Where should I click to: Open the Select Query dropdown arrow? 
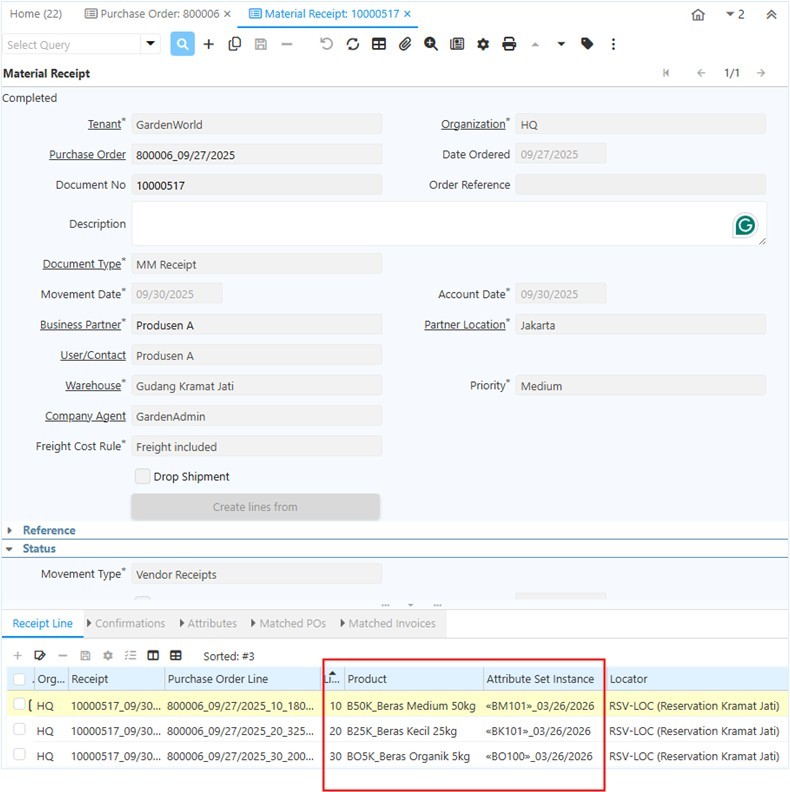tap(152, 44)
